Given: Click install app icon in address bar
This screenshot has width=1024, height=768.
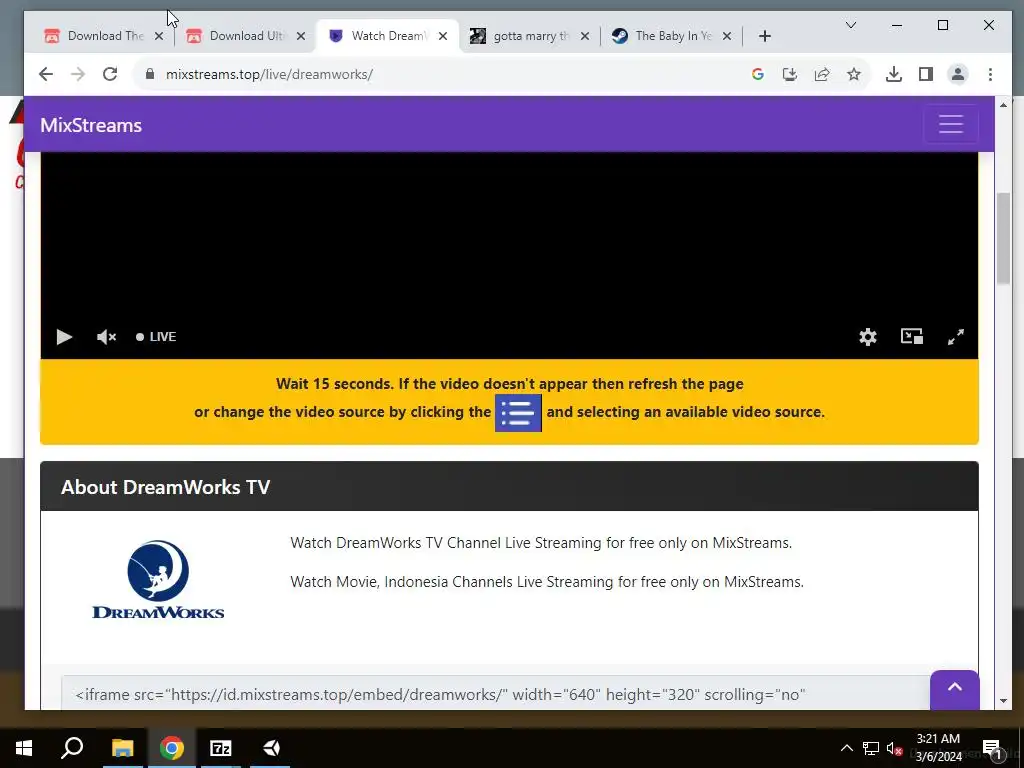Looking at the screenshot, I should pos(790,74).
